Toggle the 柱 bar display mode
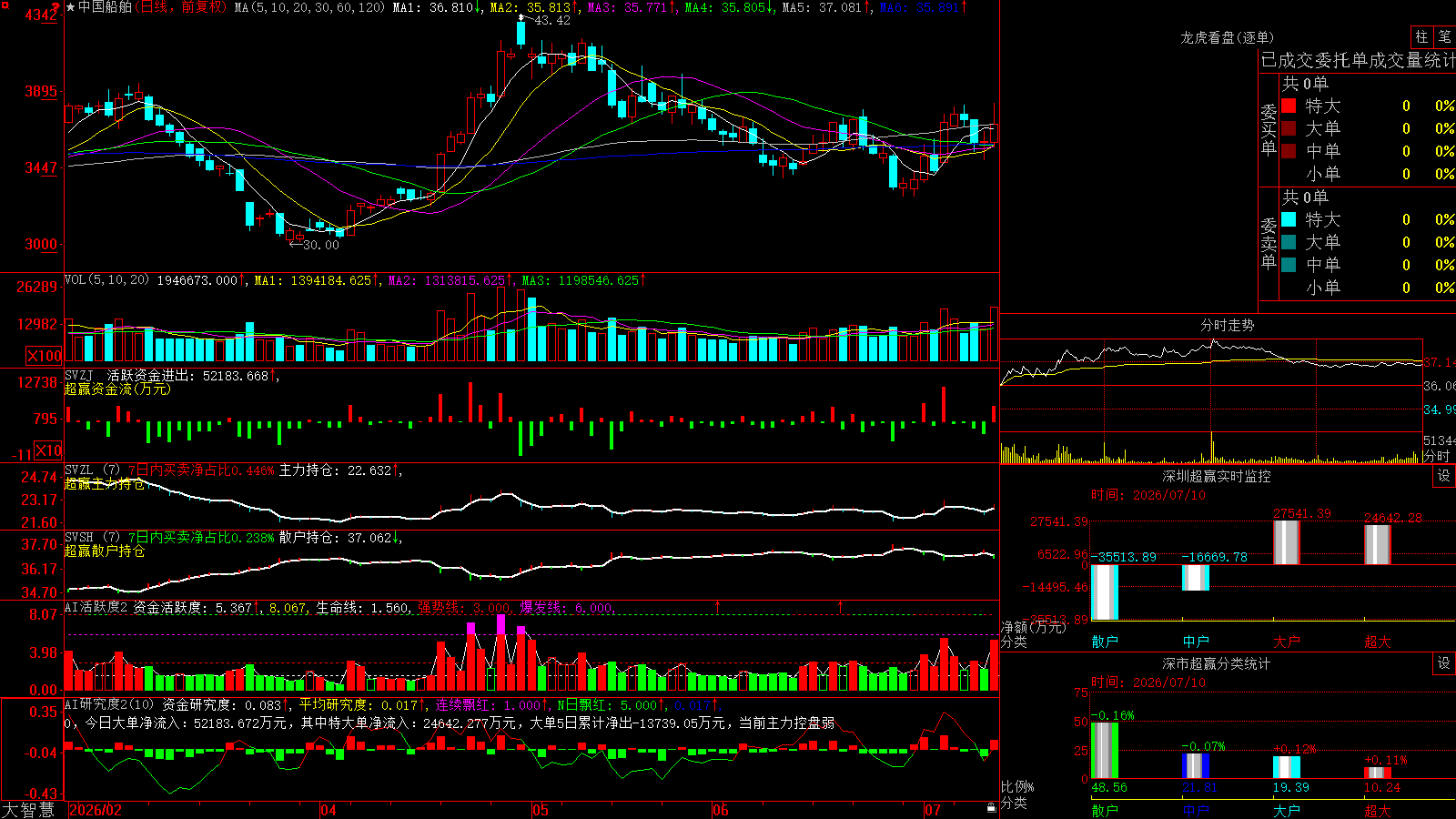This screenshot has height=819, width=1456. 1421,37
